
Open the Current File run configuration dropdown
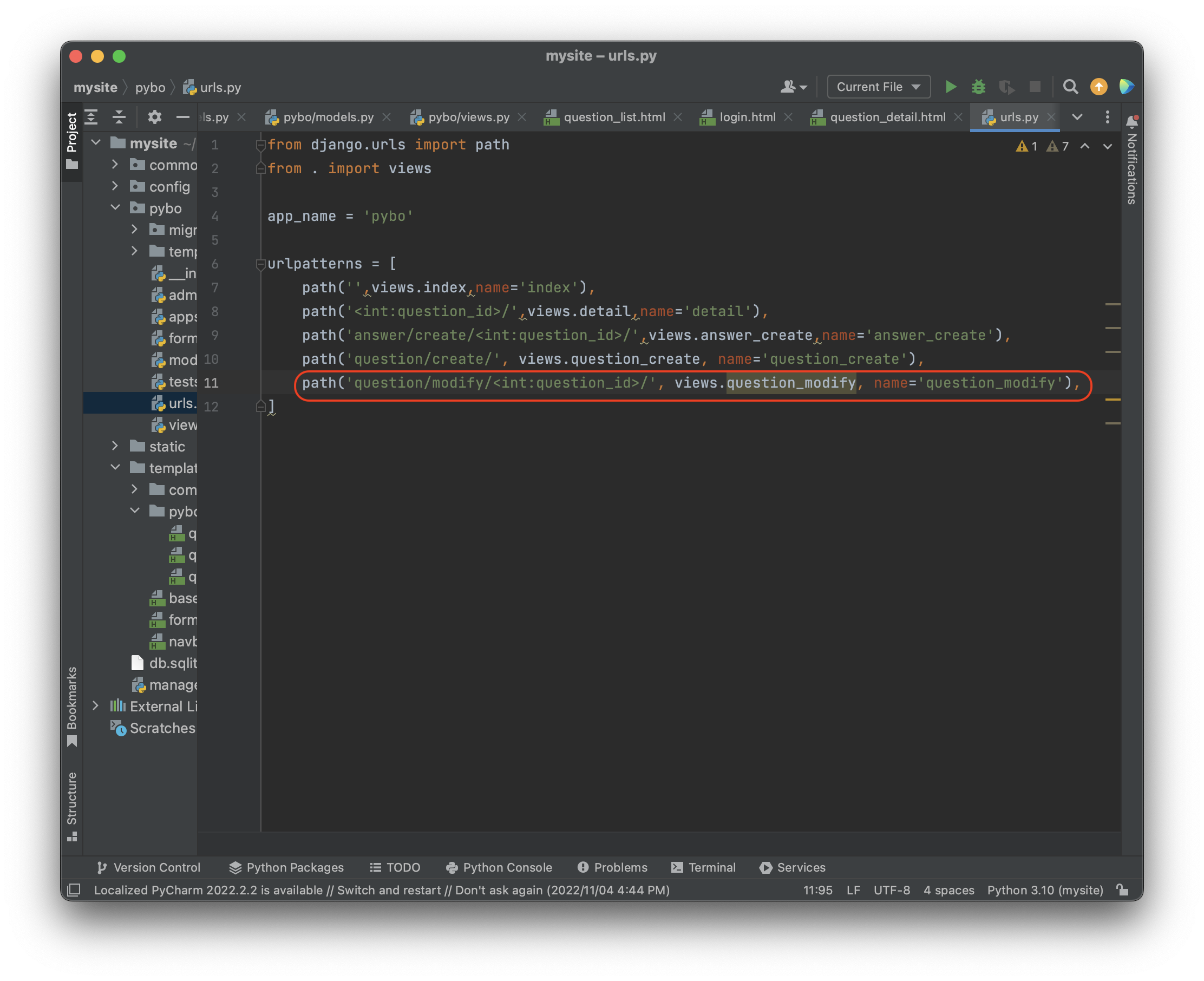[x=878, y=87]
